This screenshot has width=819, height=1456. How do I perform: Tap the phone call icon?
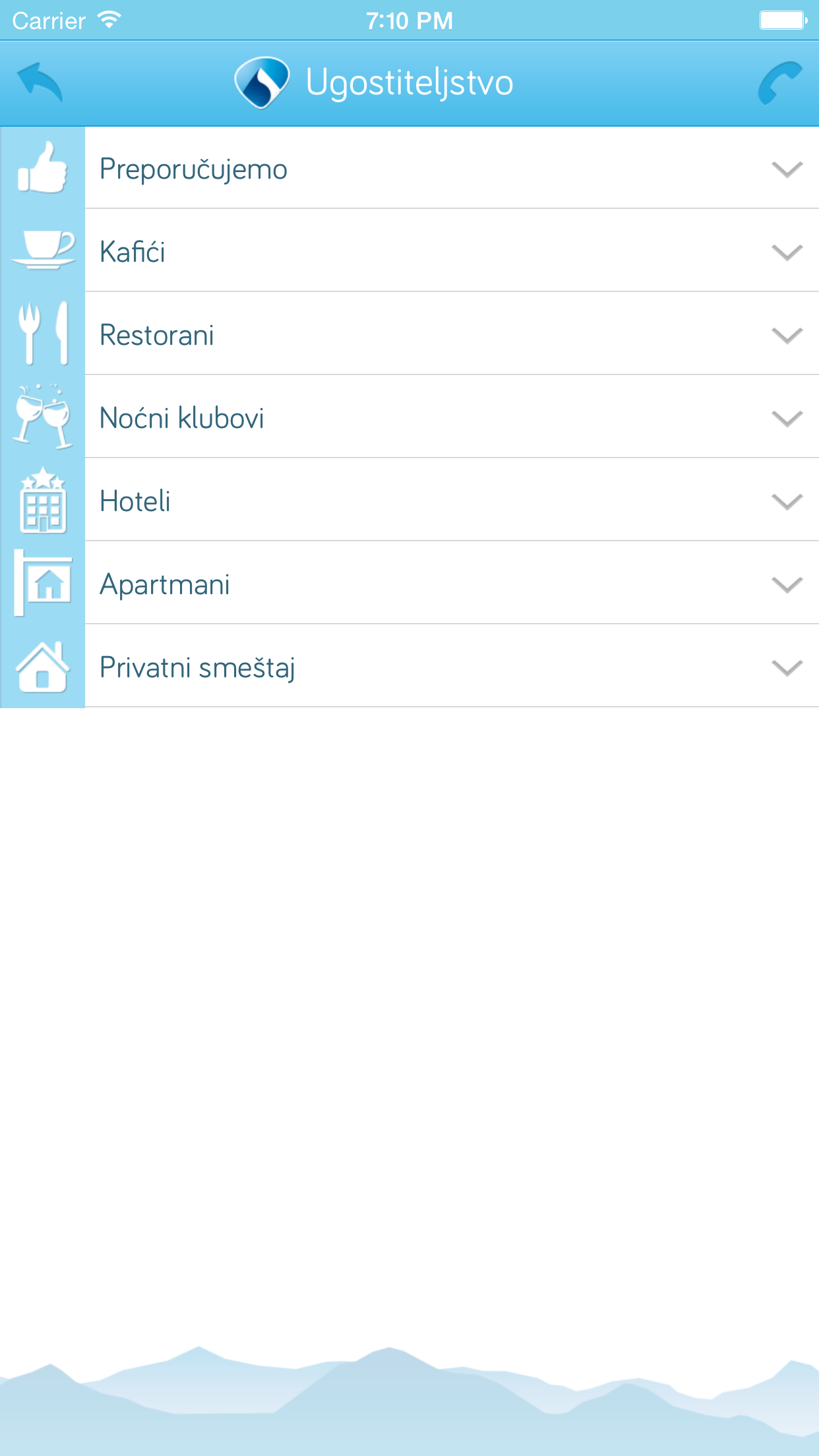(780, 83)
